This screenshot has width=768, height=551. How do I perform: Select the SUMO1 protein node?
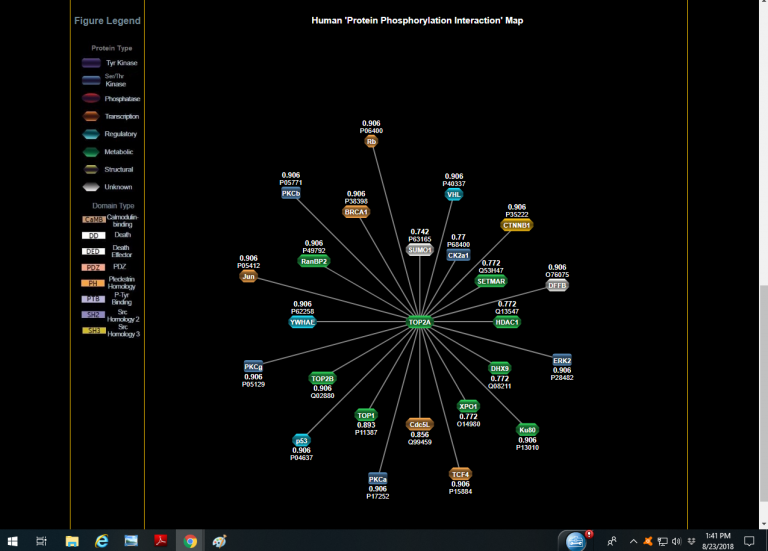coord(420,250)
